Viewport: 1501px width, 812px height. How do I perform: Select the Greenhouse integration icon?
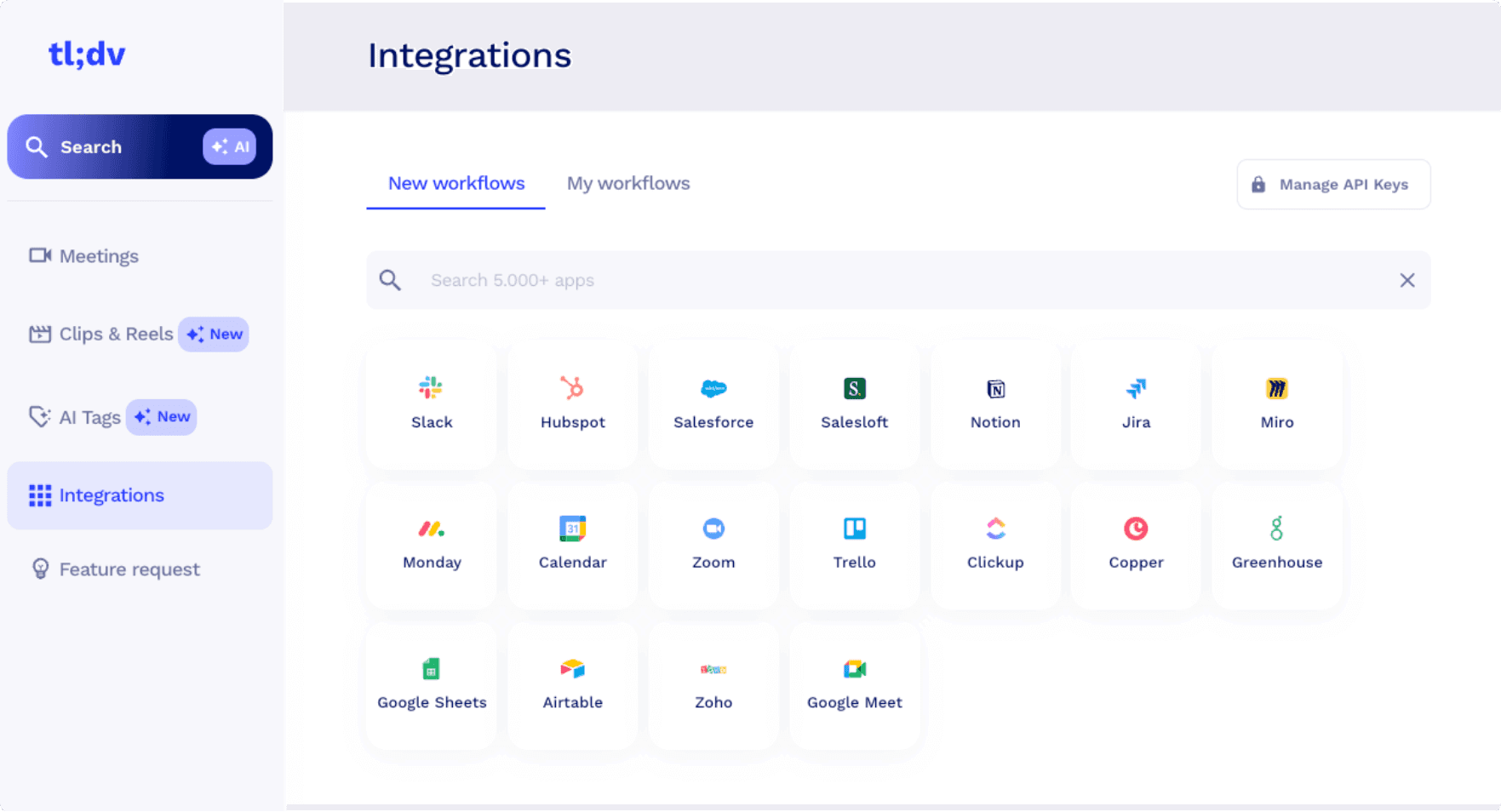1276,529
